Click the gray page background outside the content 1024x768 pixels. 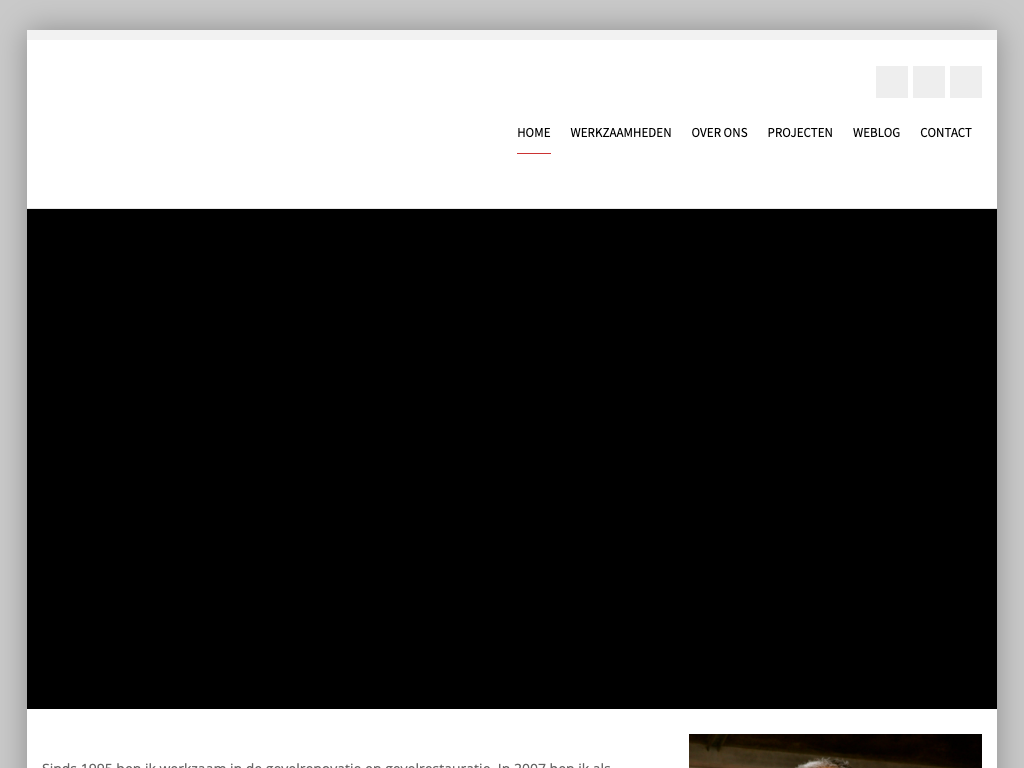pyautogui.click(x=12, y=400)
